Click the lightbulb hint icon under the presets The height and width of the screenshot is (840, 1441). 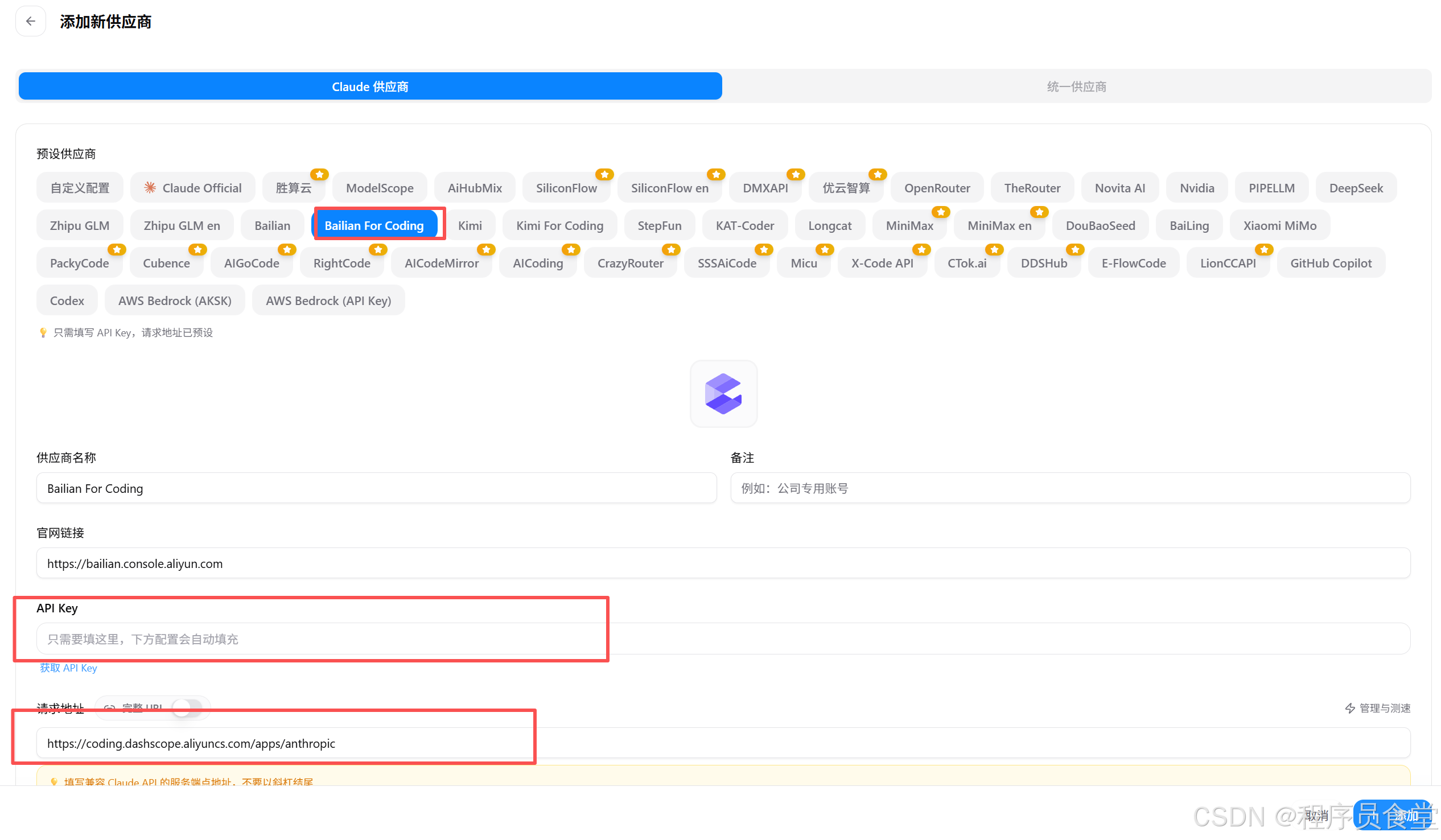(43, 332)
